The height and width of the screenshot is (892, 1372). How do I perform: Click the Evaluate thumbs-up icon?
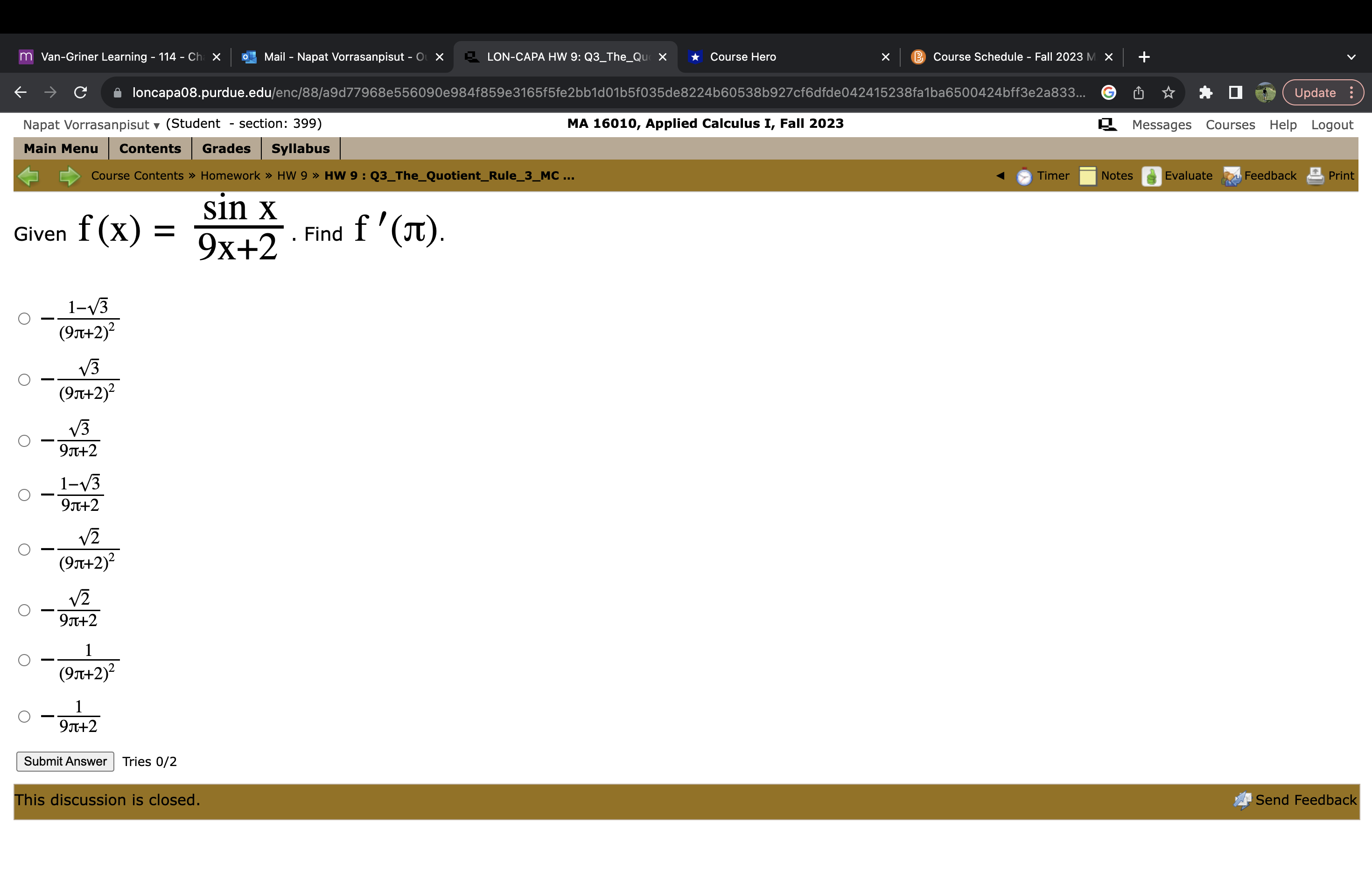click(x=1151, y=176)
